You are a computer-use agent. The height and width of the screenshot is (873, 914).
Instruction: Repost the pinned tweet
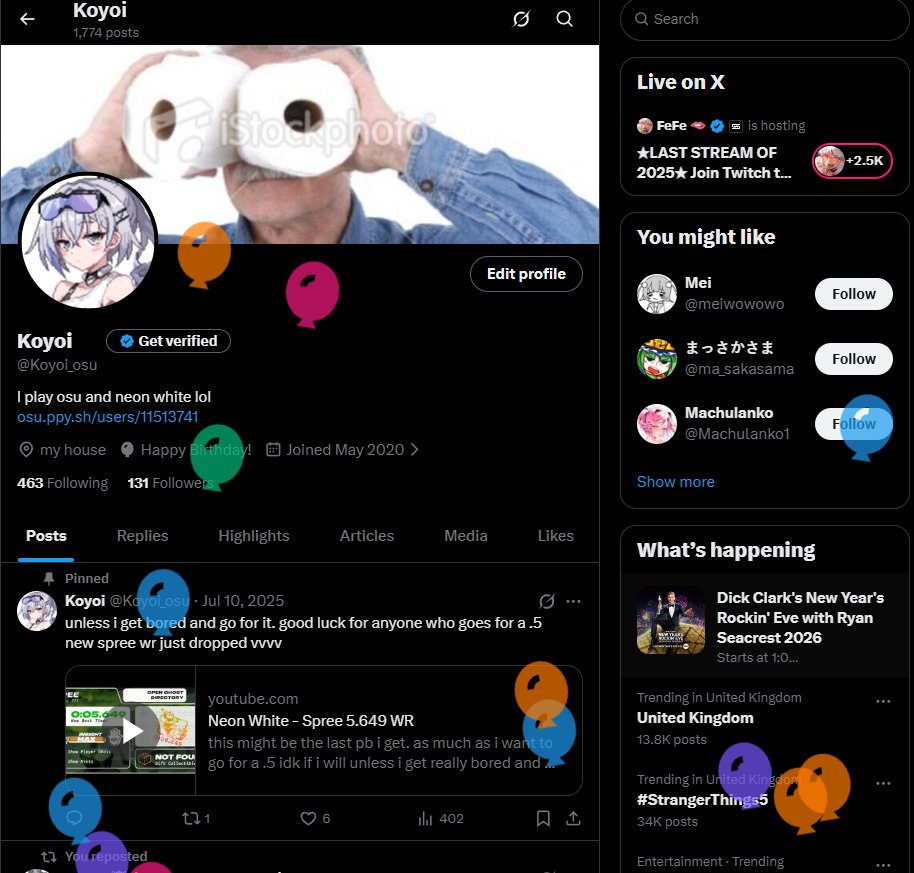(191, 818)
